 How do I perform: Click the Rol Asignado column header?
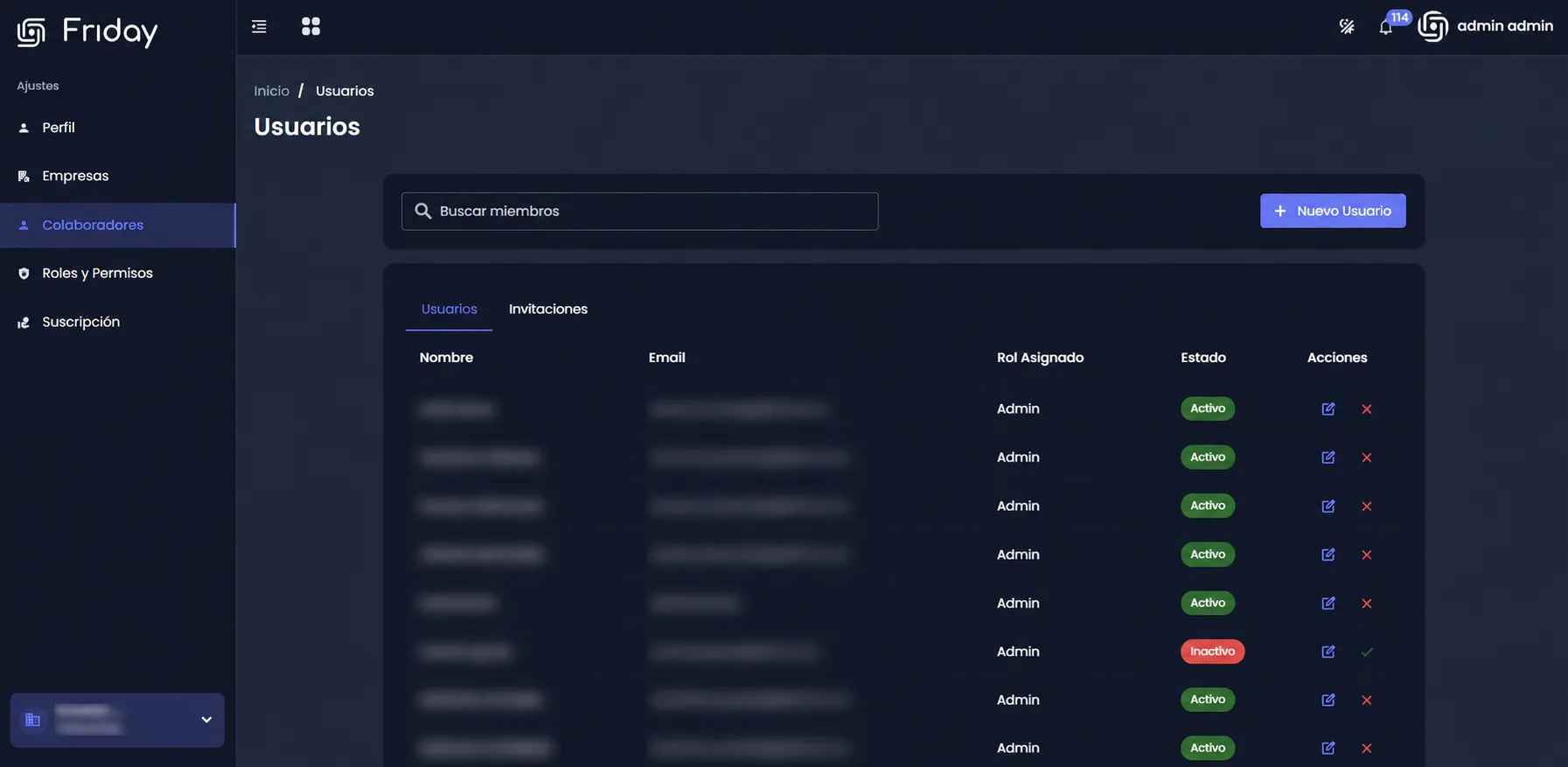(1040, 358)
